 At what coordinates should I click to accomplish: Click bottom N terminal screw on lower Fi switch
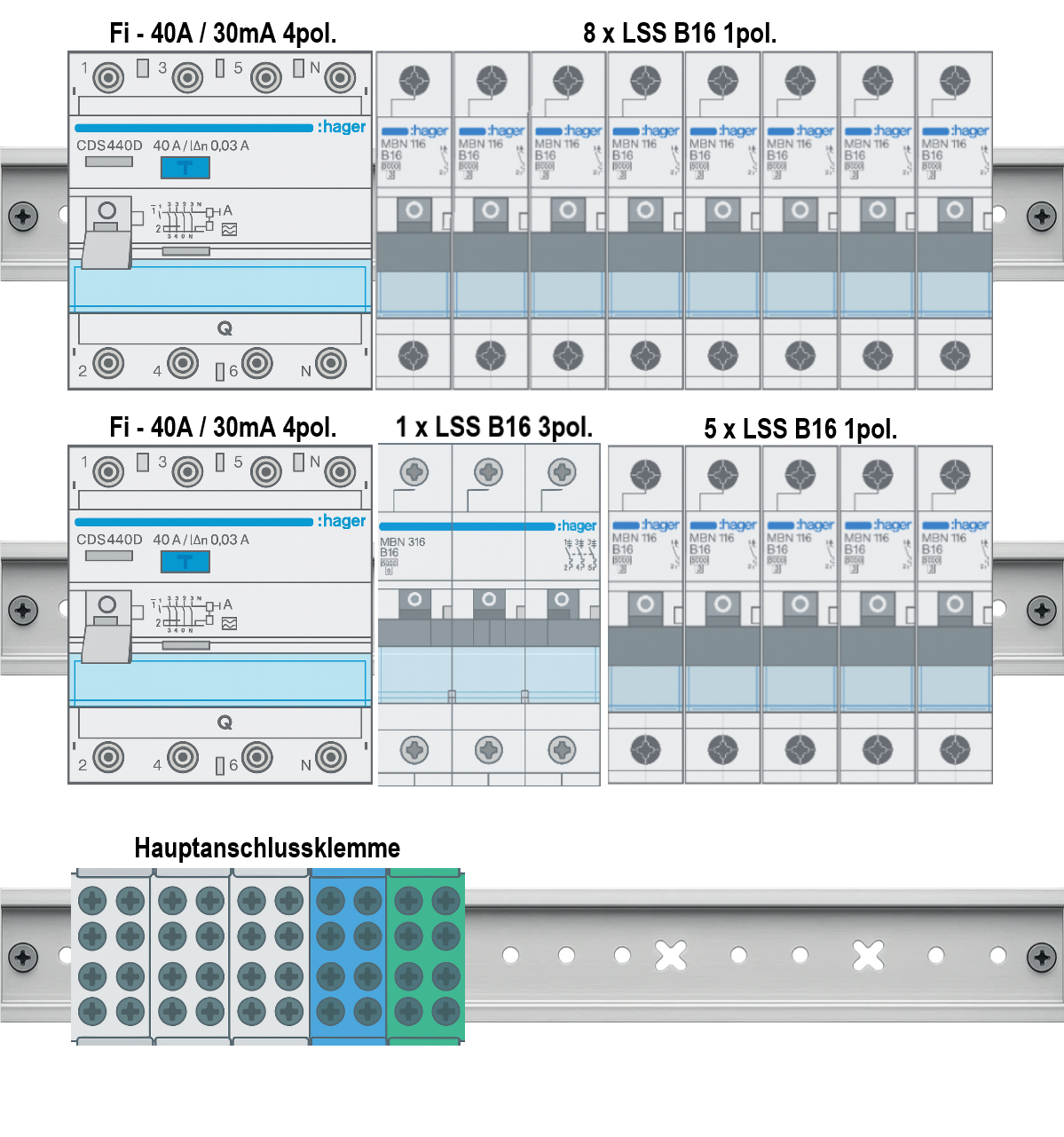(x=331, y=757)
